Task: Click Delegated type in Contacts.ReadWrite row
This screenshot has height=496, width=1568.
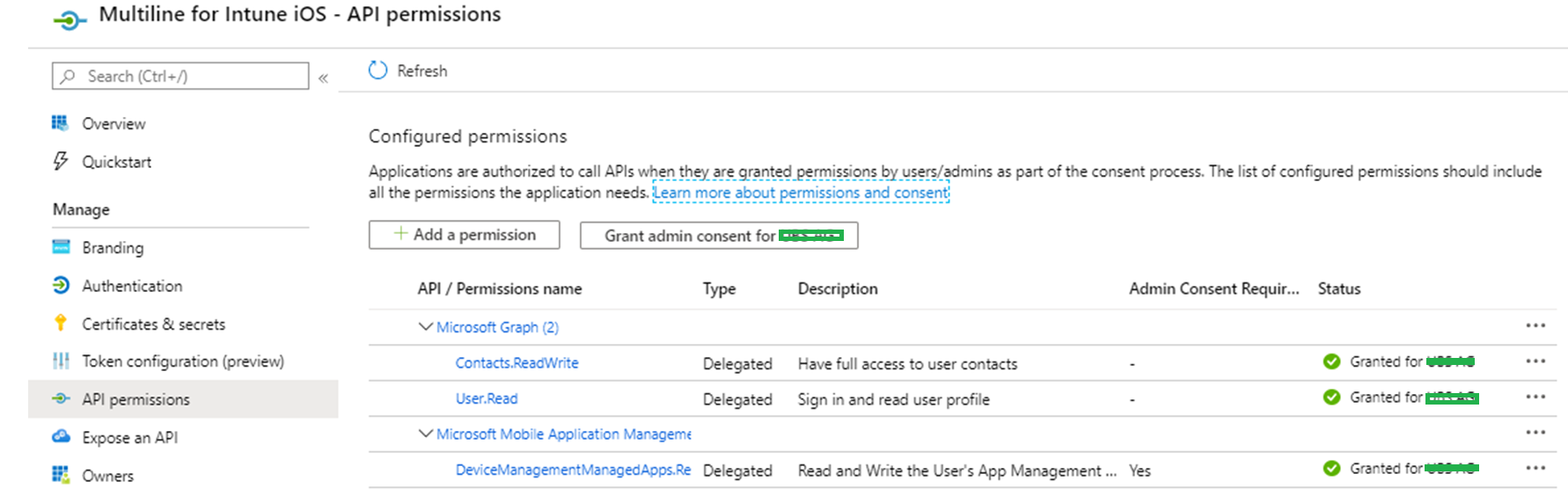Action: click(737, 364)
